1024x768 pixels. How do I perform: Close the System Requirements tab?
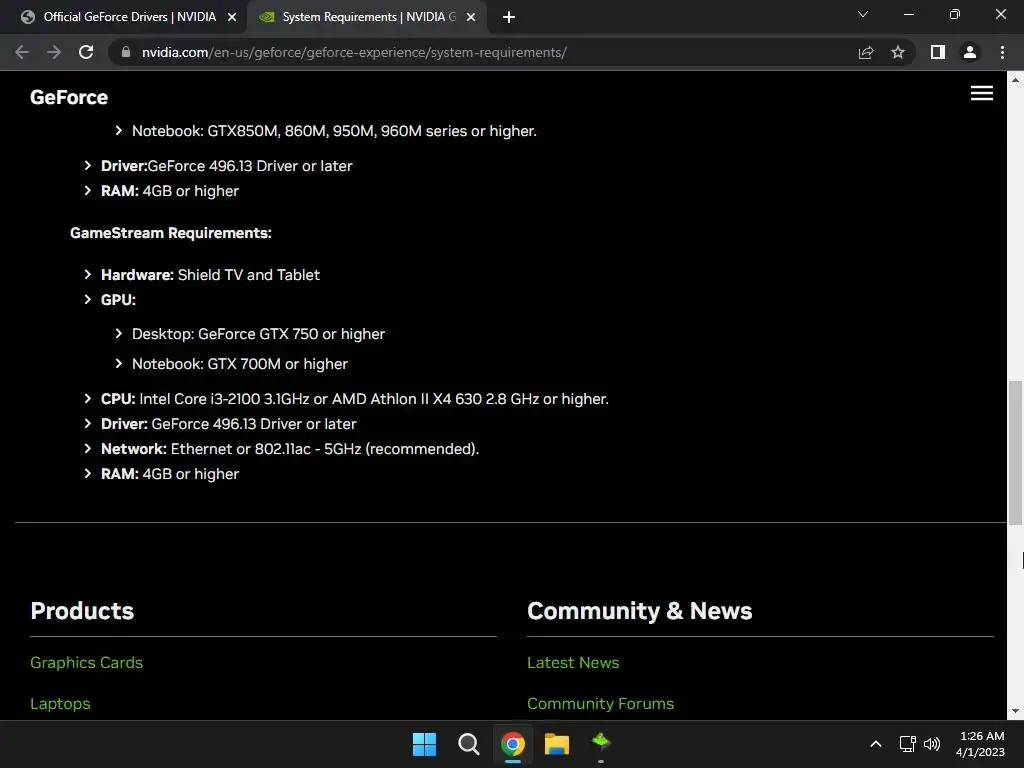(x=471, y=17)
